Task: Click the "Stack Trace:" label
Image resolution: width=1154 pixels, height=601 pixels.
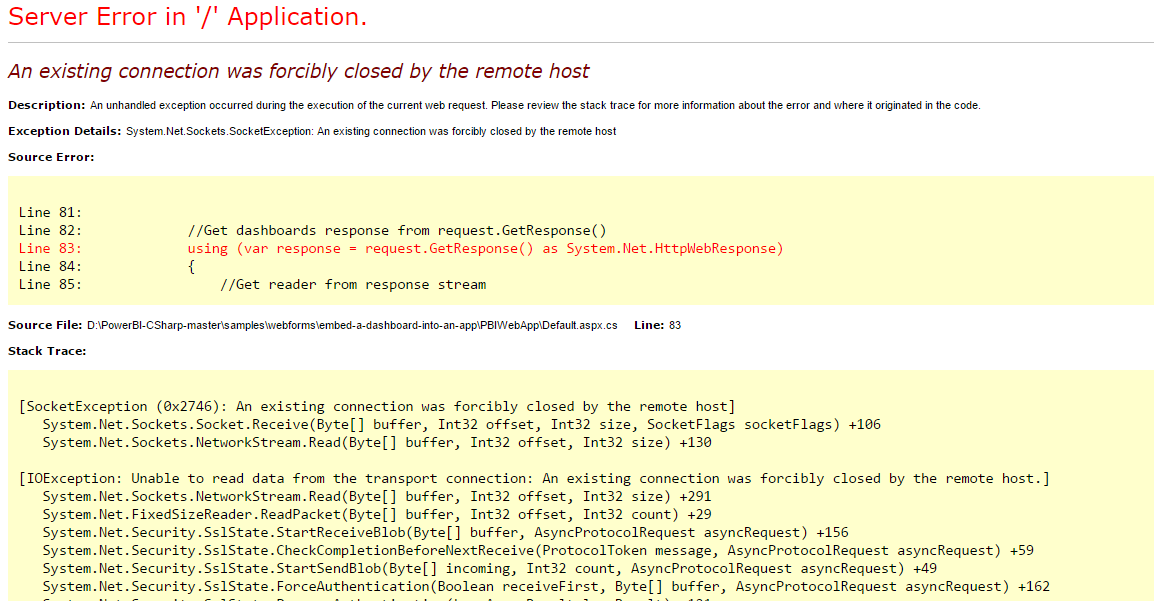Action: 47,351
